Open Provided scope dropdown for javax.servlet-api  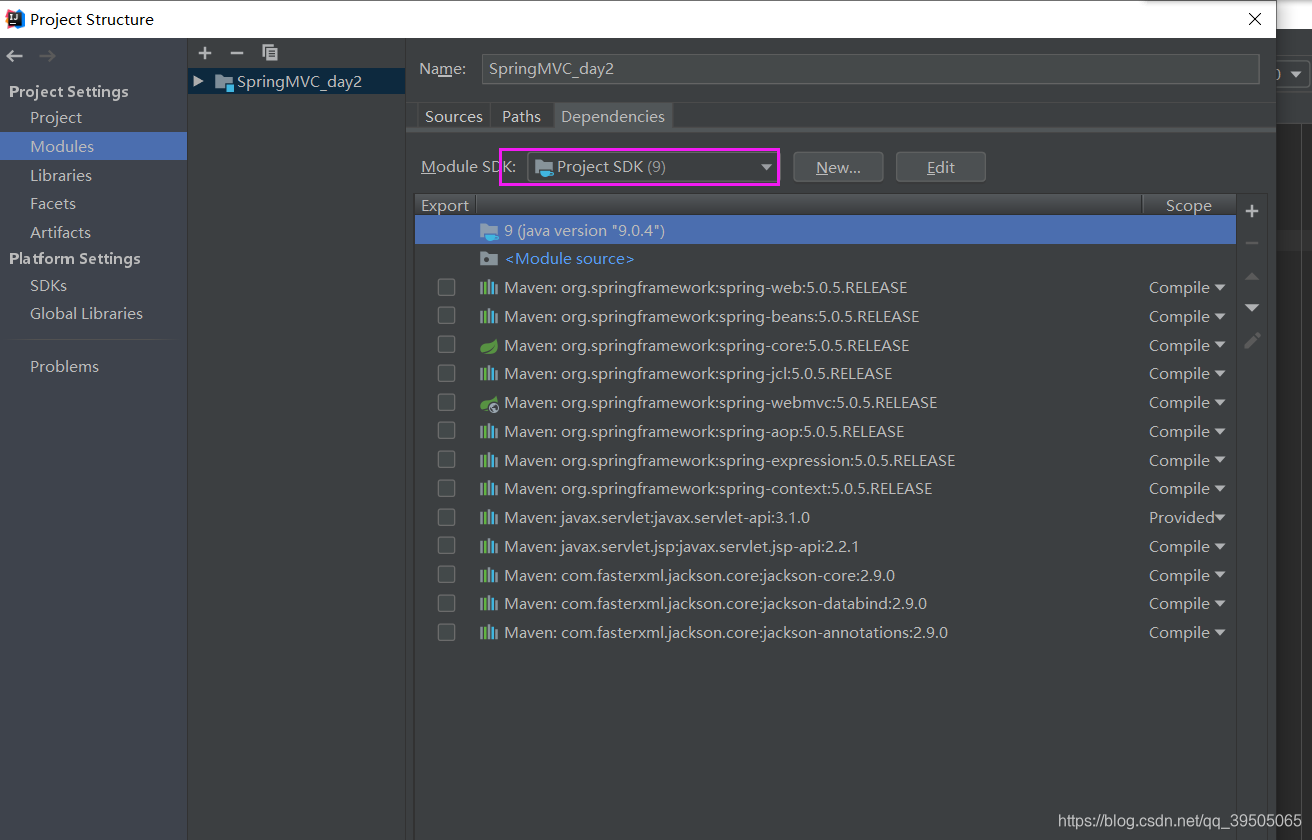click(1187, 518)
